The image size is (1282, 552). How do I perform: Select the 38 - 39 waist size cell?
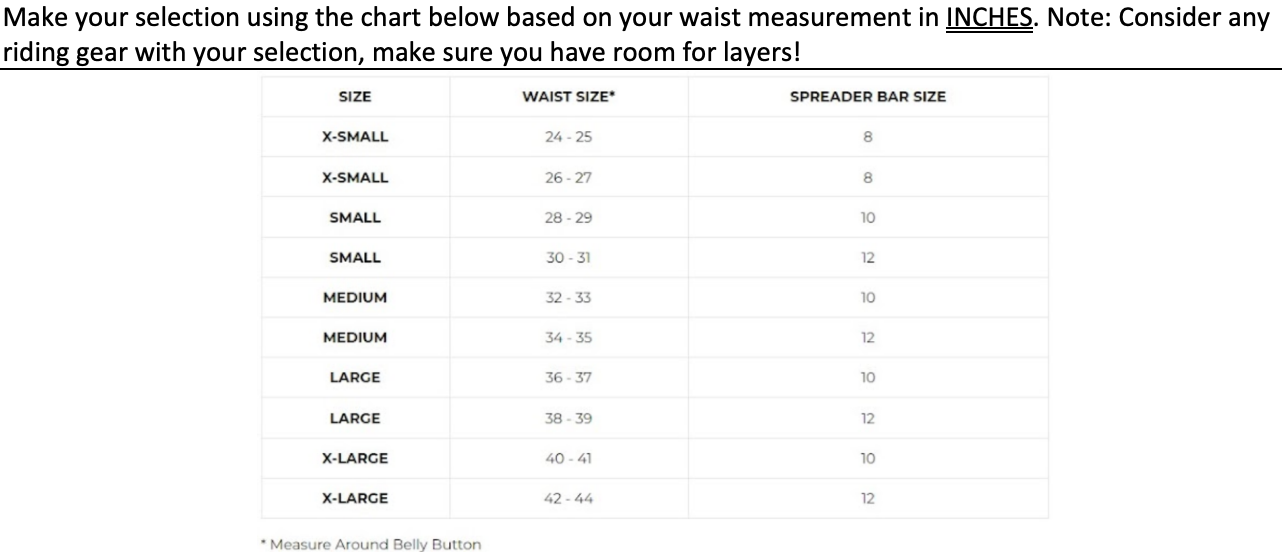(568, 418)
